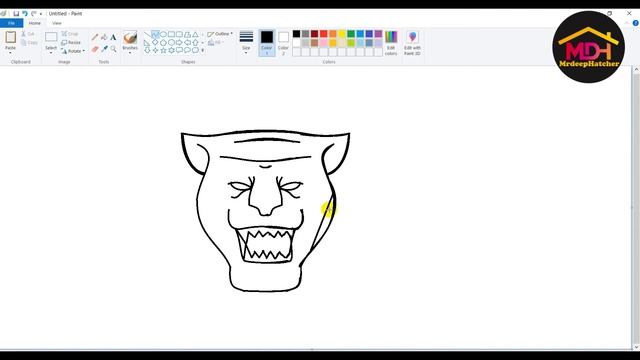
Task: Open Edit colors dialog
Action: [391, 43]
